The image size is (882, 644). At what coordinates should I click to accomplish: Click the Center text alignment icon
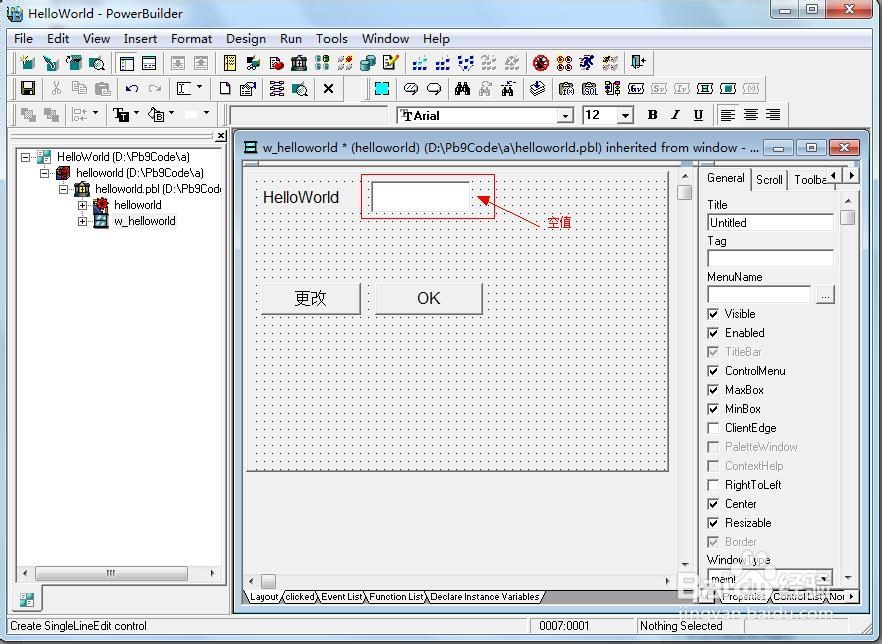point(750,115)
